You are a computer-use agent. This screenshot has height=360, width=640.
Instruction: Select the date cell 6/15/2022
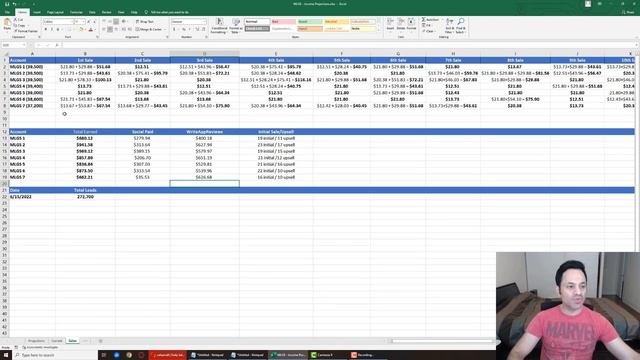pos(32,197)
